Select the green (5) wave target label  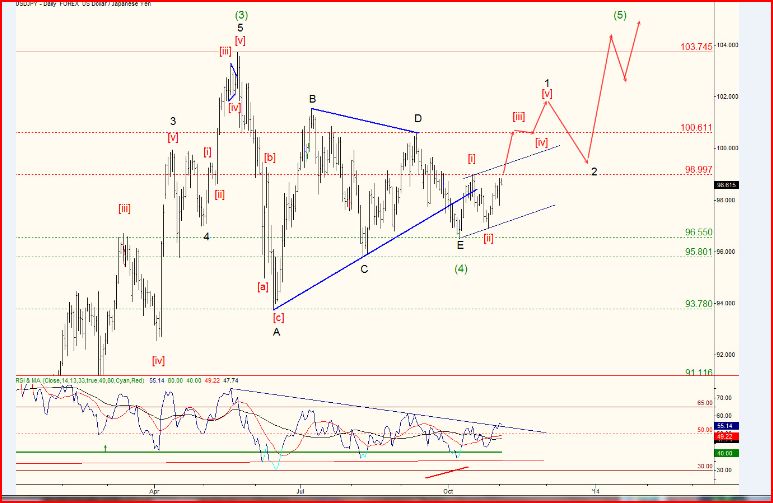pyautogui.click(x=621, y=15)
